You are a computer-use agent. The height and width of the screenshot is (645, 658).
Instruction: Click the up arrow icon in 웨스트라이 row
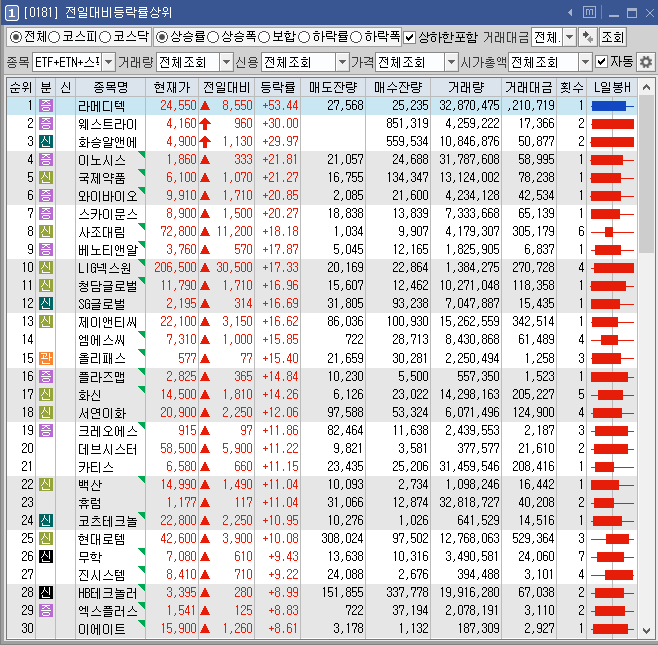(x=205, y=123)
